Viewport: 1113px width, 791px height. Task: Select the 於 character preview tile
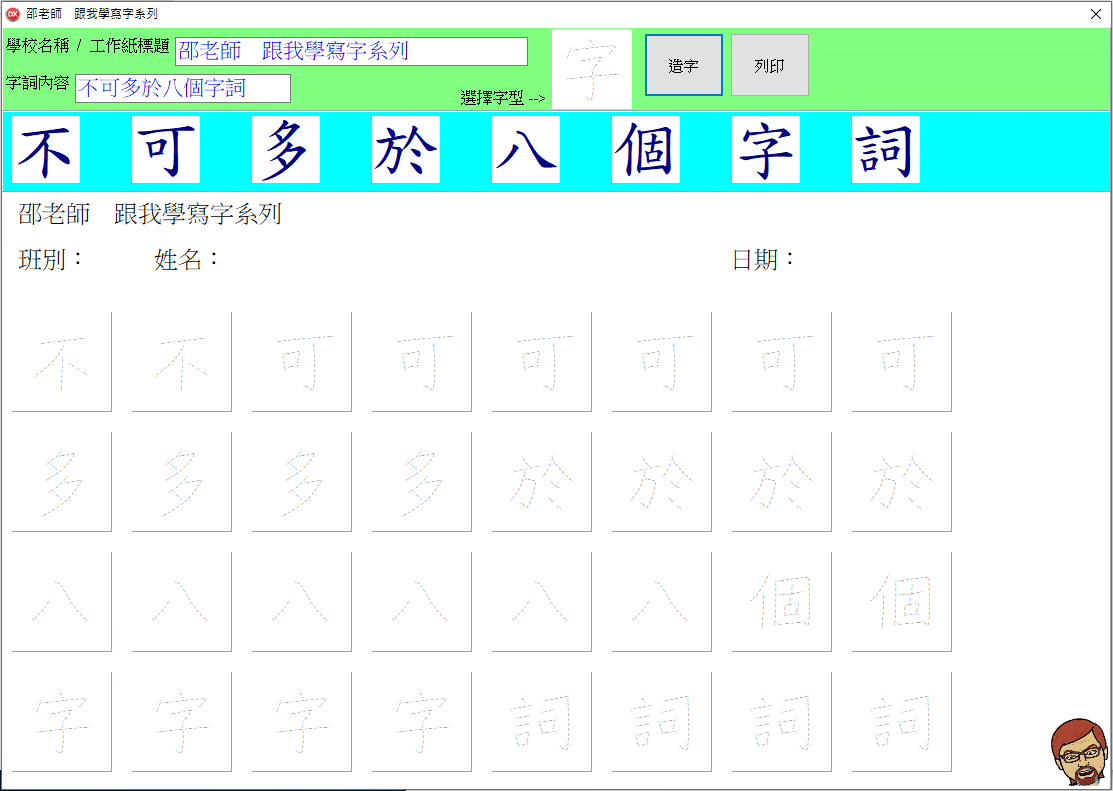pyautogui.click(x=405, y=148)
